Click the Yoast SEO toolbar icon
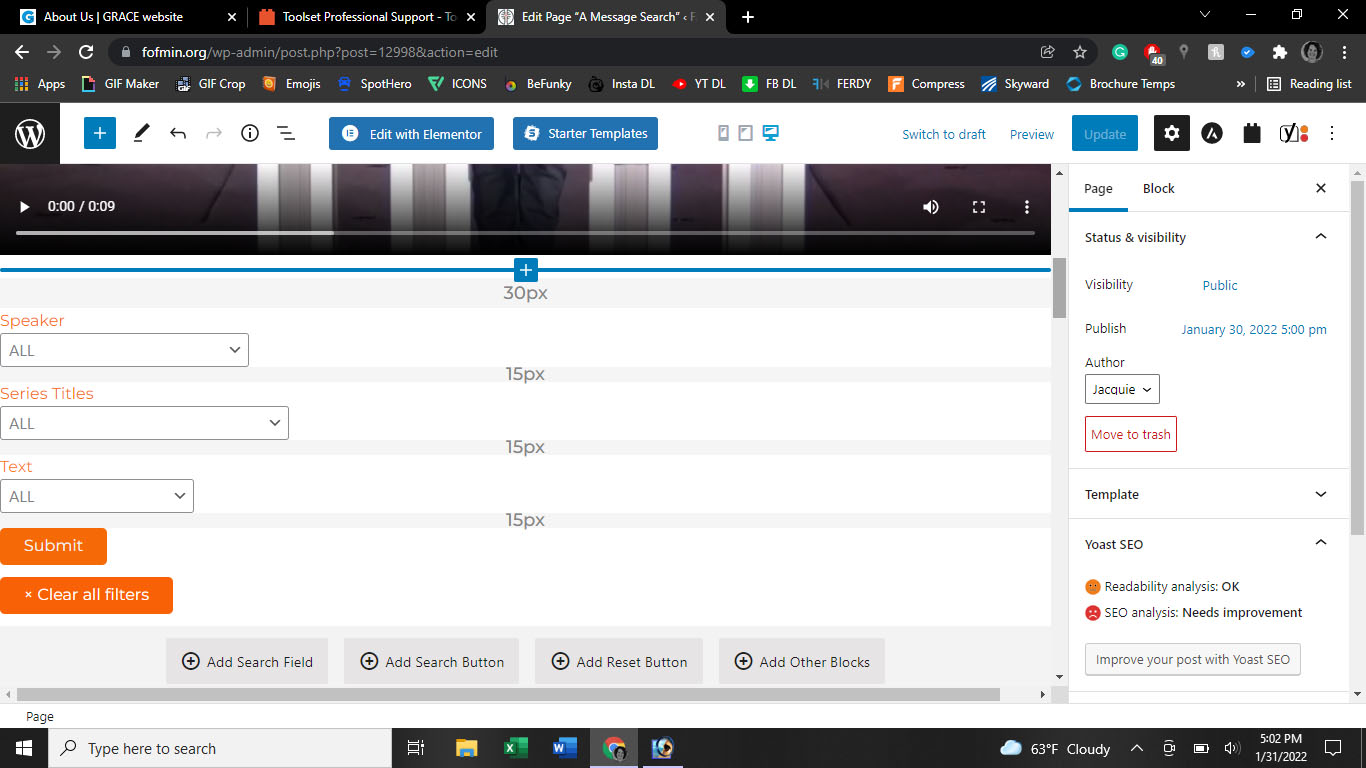 [1294, 133]
